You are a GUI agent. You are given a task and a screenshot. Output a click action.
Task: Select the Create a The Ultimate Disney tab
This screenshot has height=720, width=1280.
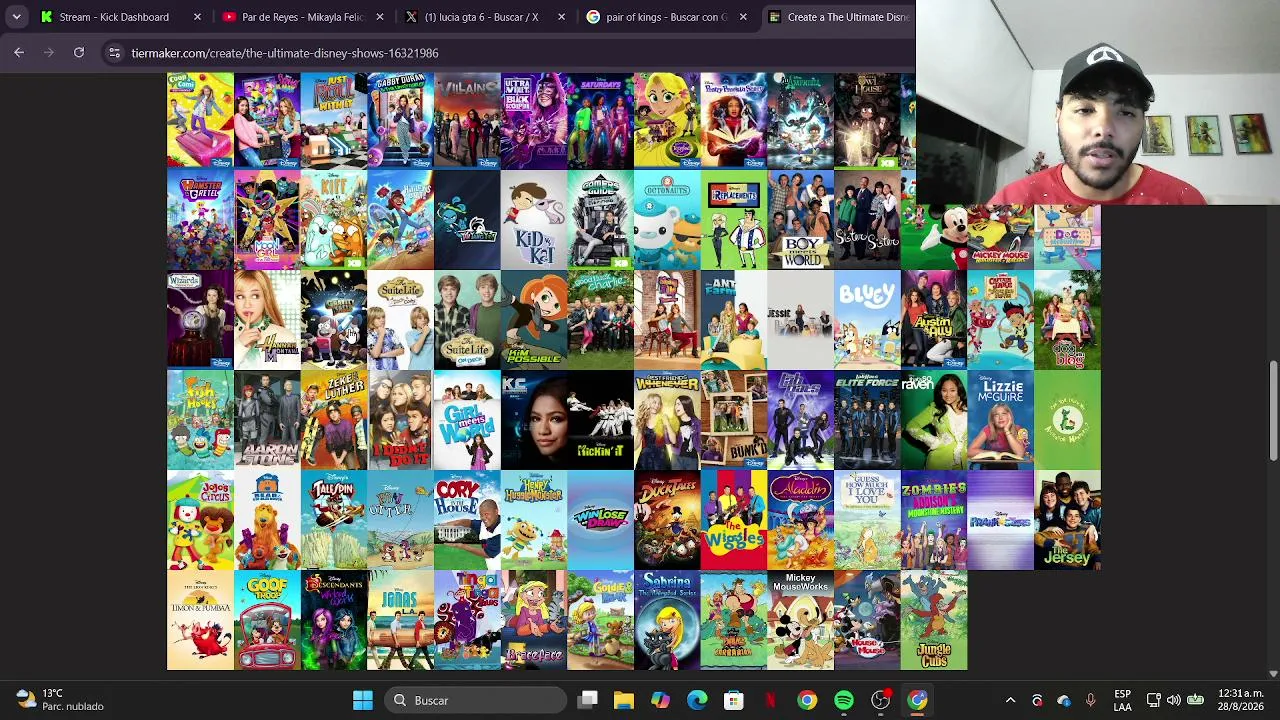(x=838, y=17)
